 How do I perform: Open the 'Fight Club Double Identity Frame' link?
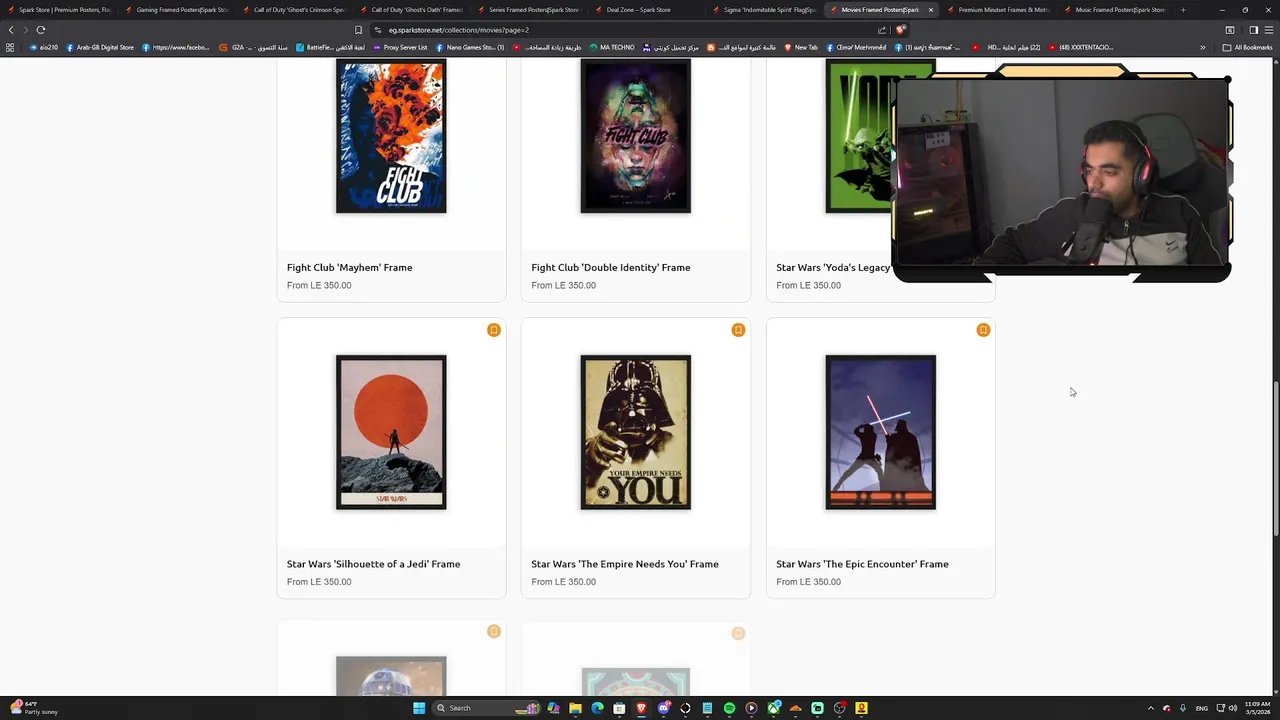(x=610, y=267)
